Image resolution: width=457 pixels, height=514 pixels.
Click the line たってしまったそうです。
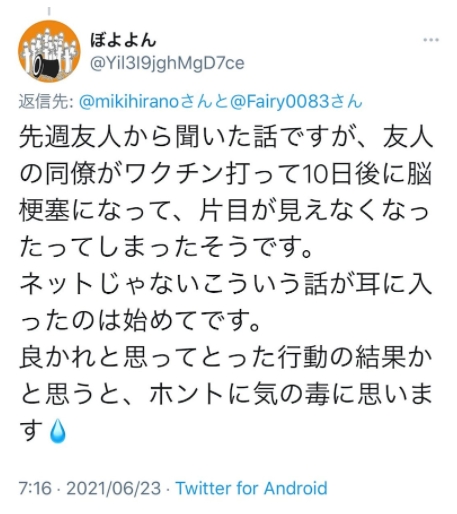click(166, 247)
